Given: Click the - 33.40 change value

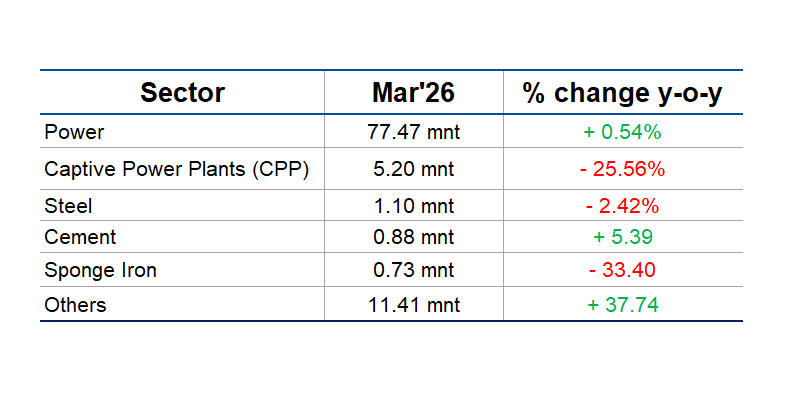Looking at the screenshot, I should (622, 271).
